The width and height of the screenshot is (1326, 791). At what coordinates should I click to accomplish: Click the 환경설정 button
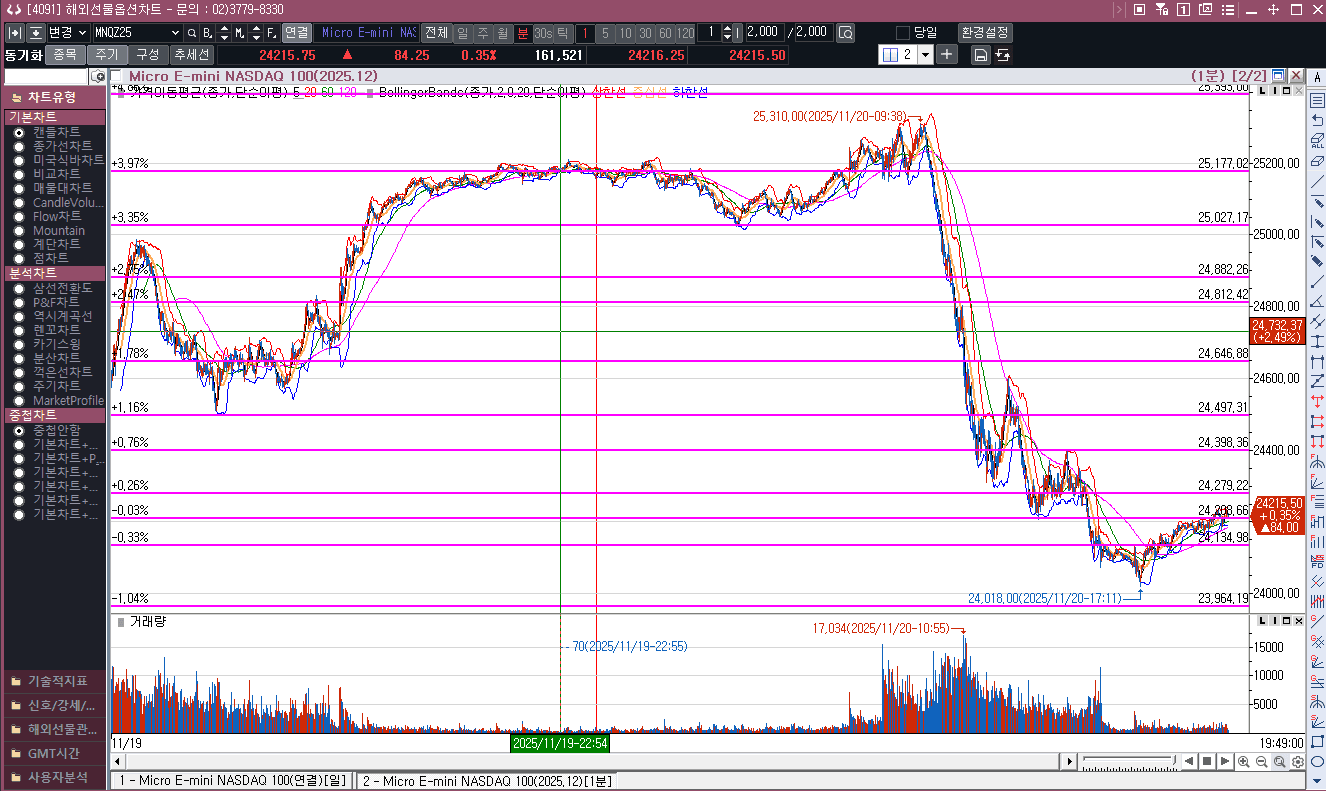click(984, 32)
